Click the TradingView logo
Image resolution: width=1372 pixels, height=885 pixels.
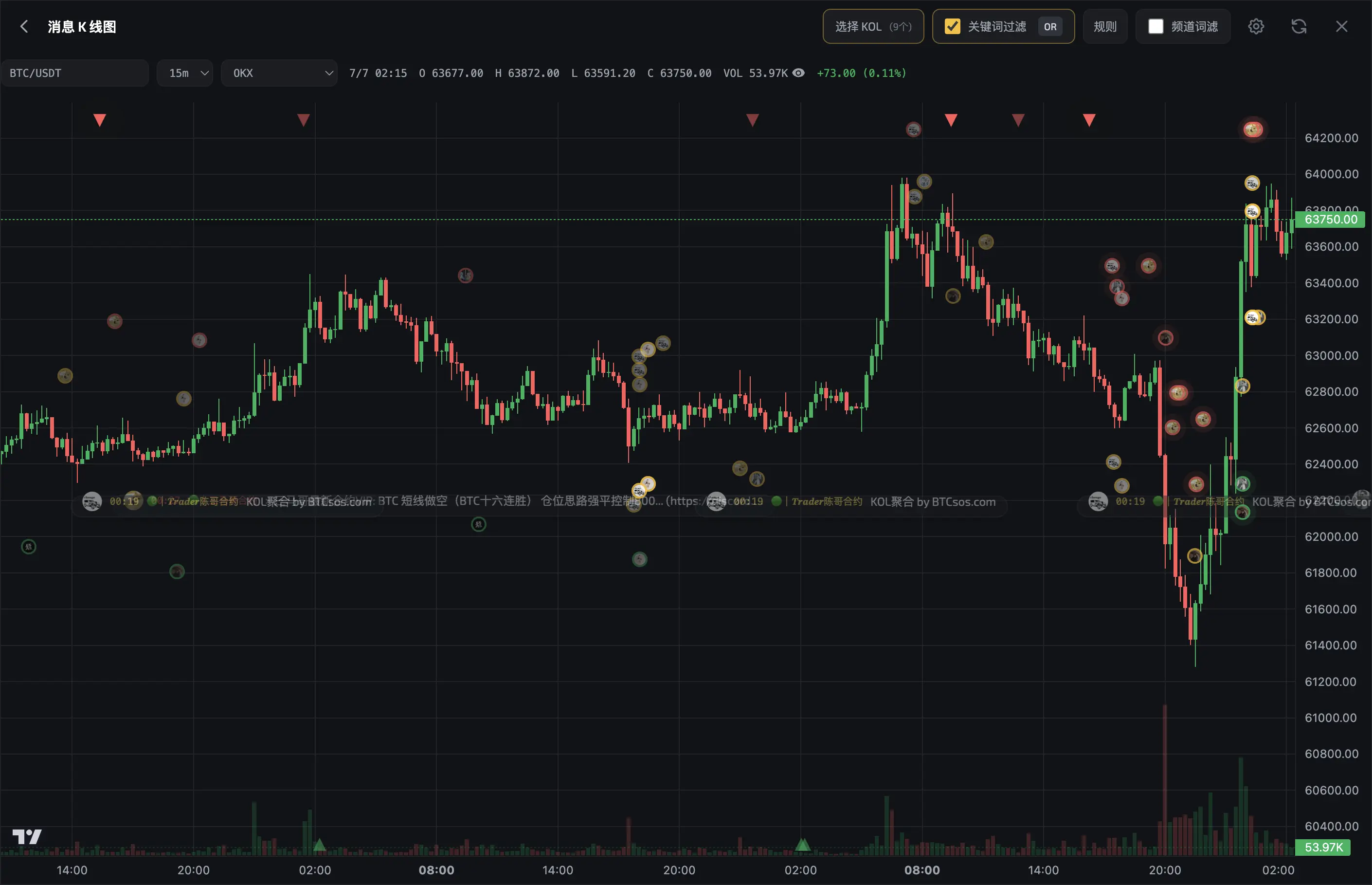tap(27, 837)
